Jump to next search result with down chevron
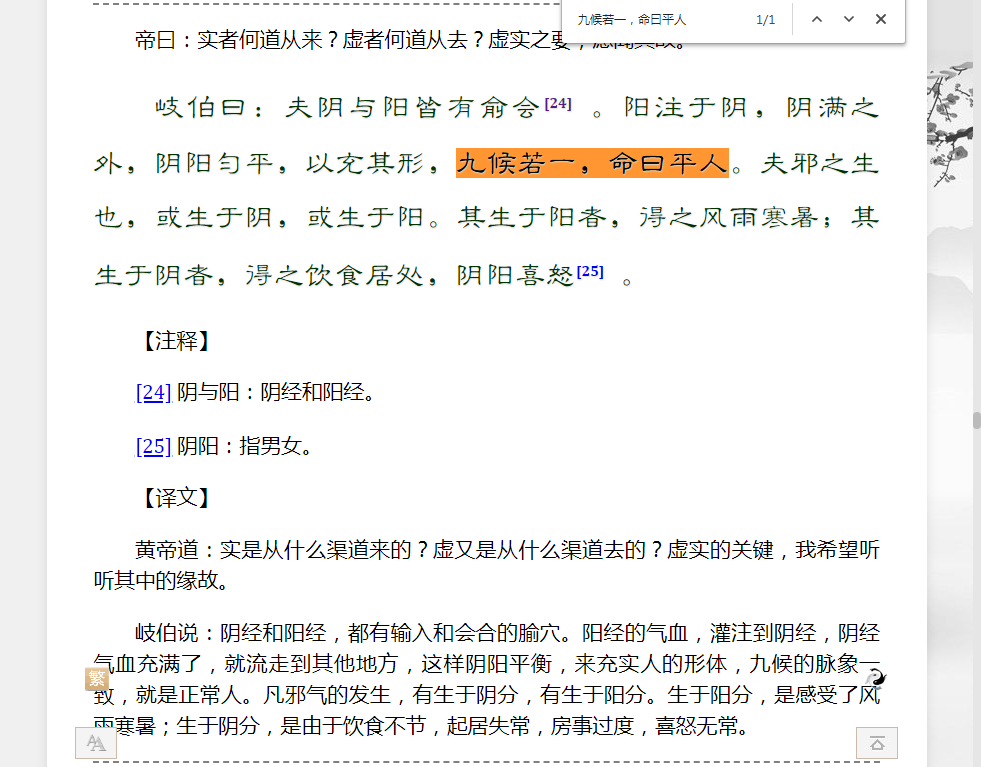 tap(848, 19)
